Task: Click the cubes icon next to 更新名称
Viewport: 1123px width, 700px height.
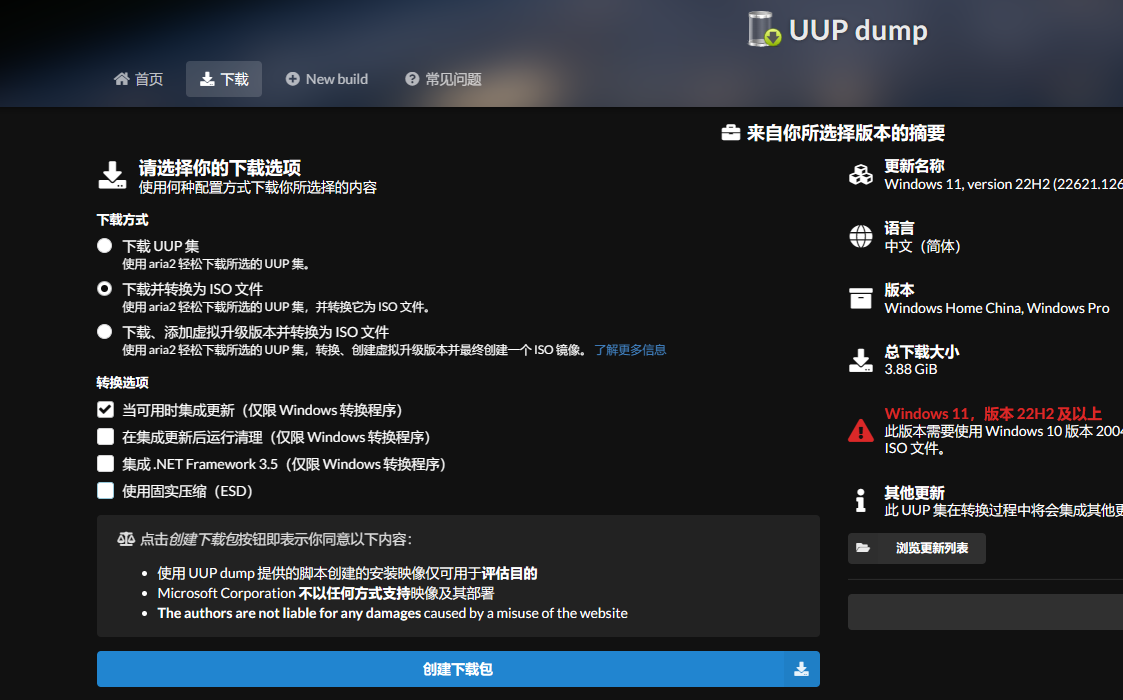Action: pos(861,175)
